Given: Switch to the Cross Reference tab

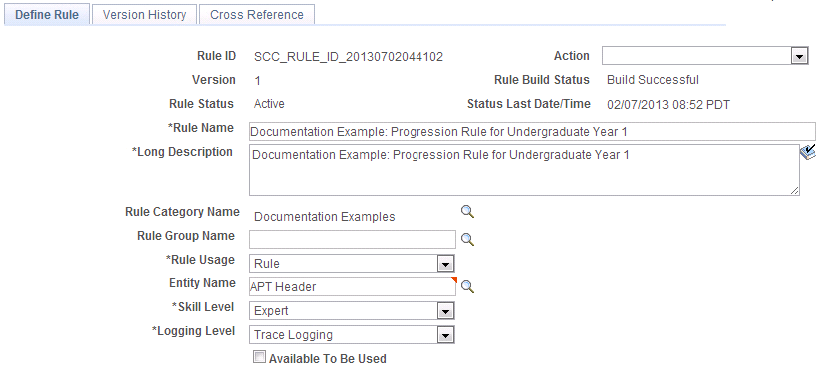Looking at the screenshot, I should [257, 14].
